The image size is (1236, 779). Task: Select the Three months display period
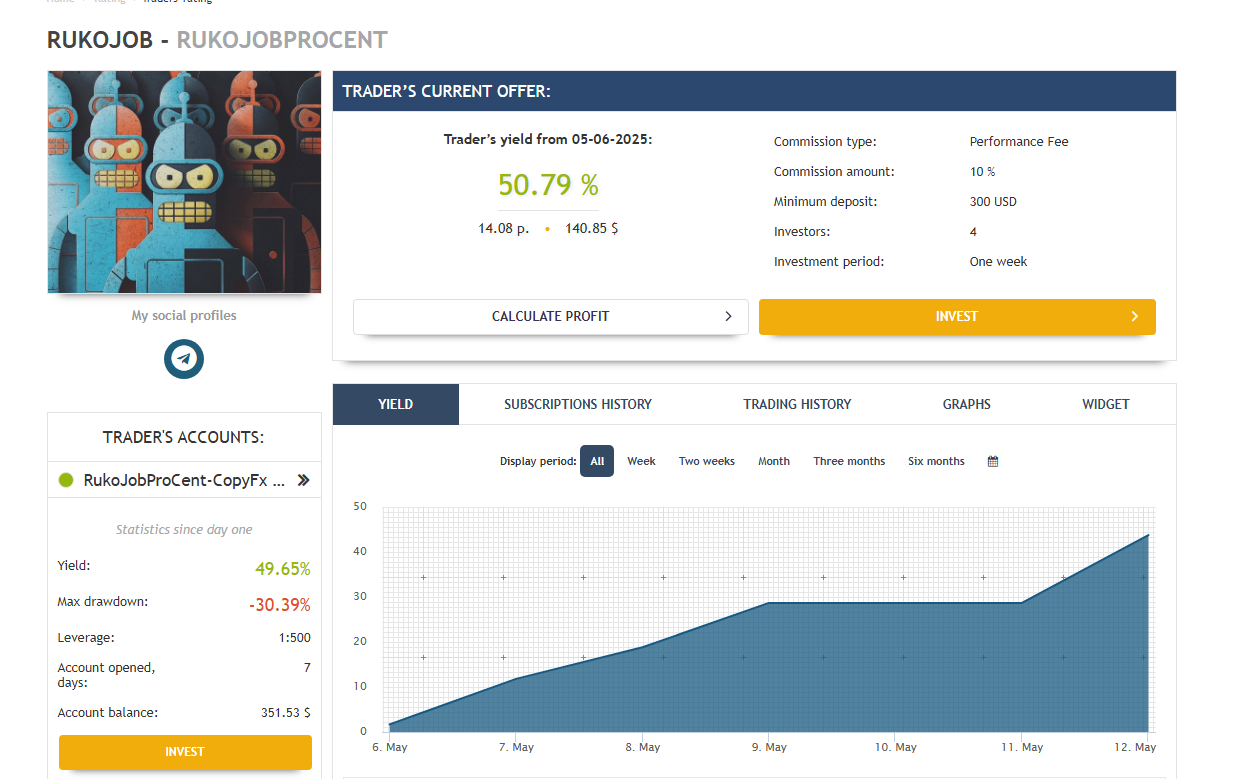point(849,461)
